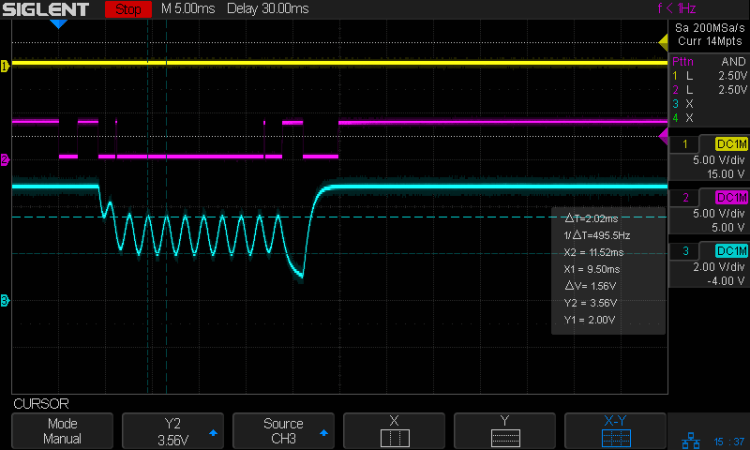
Task: Click the ΔT=2.02ms cursor readout
Action: click(591, 219)
